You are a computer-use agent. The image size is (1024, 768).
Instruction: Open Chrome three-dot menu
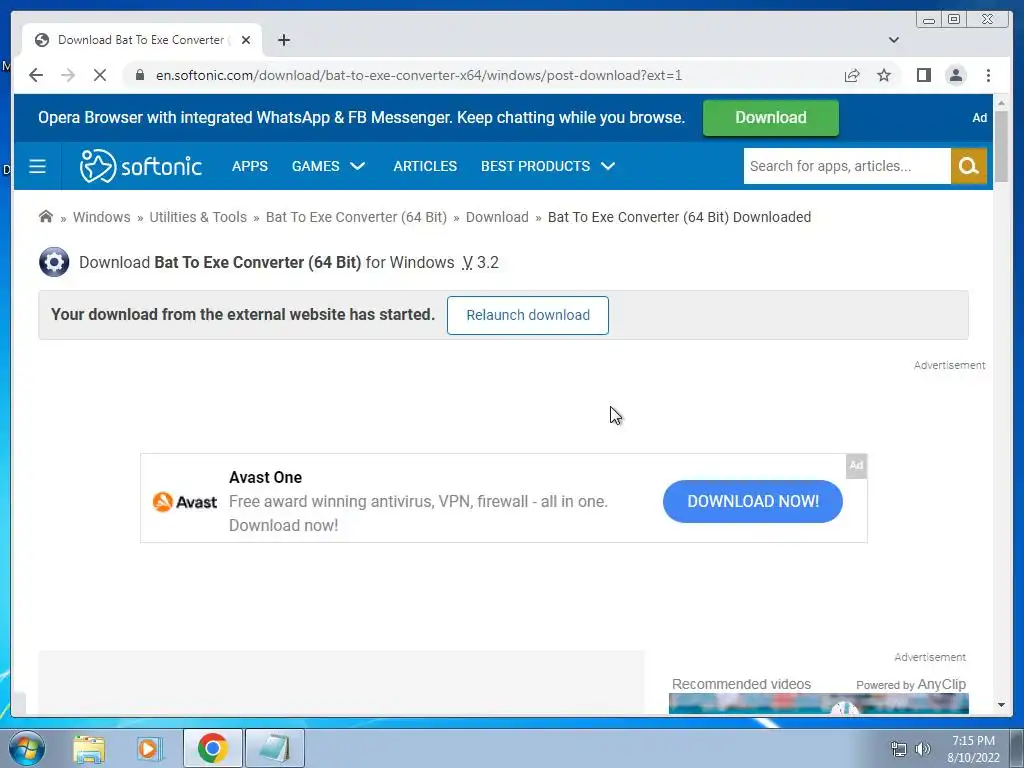click(x=988, y=75)
